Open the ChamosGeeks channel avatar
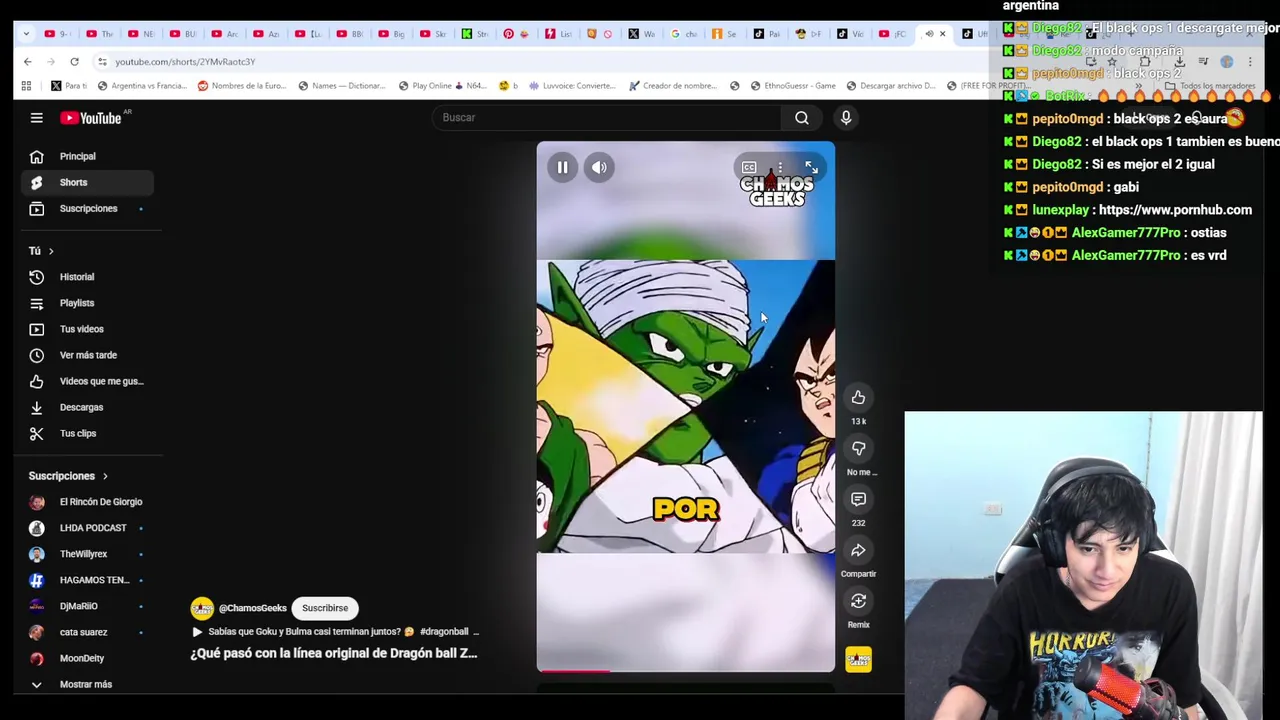 [x=202, y=608]
